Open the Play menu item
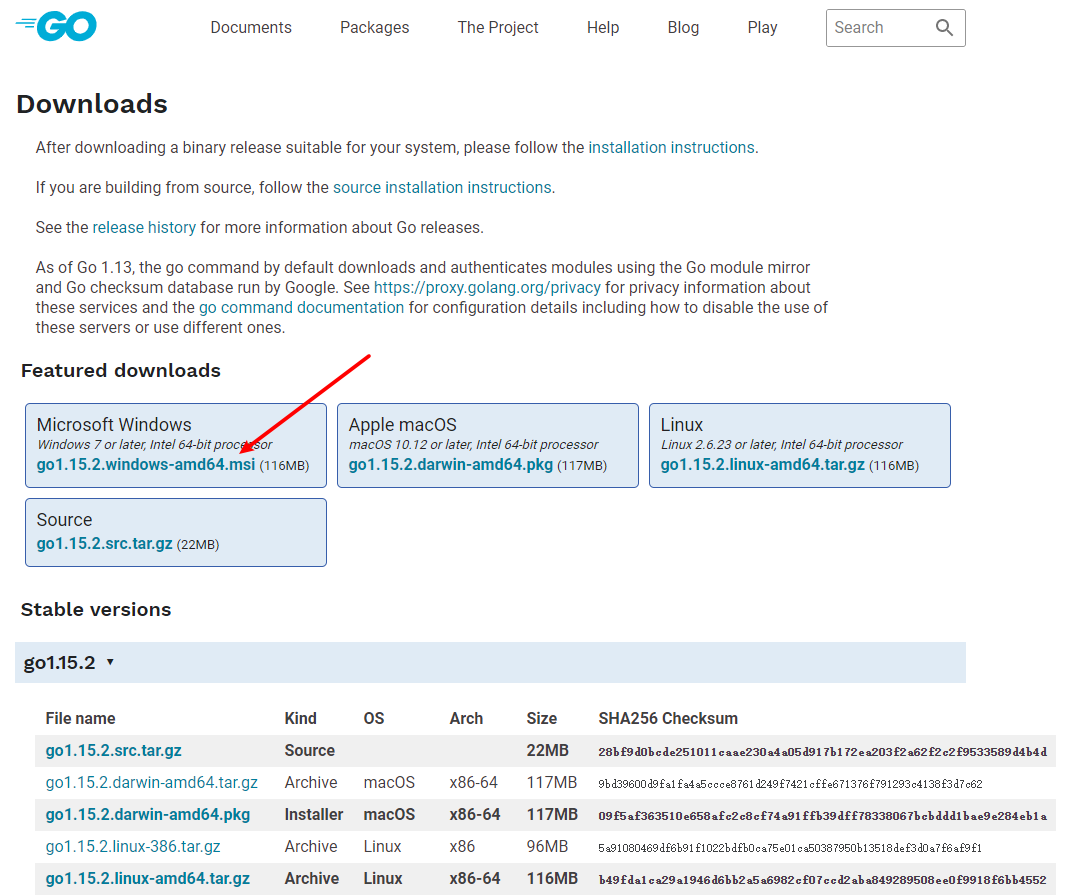Screen dimensions: 1078x895 [x=762, y=27]
